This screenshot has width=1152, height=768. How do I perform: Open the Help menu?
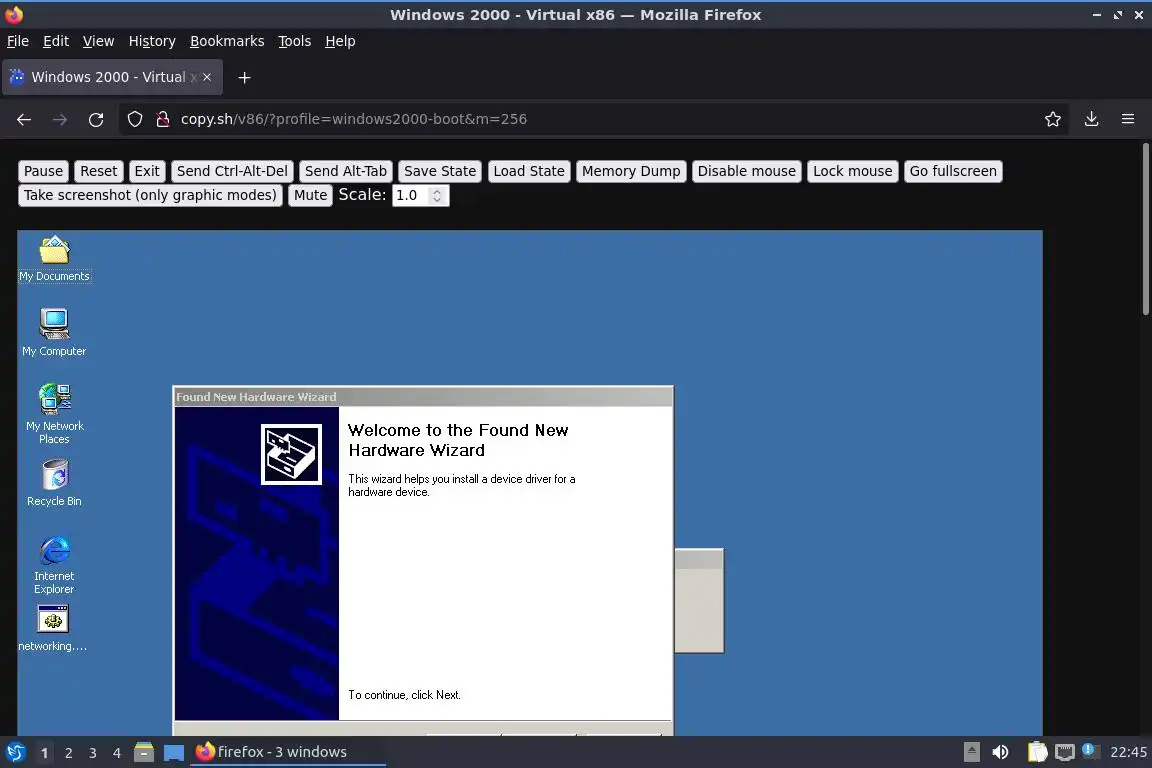tap(340, 41)
